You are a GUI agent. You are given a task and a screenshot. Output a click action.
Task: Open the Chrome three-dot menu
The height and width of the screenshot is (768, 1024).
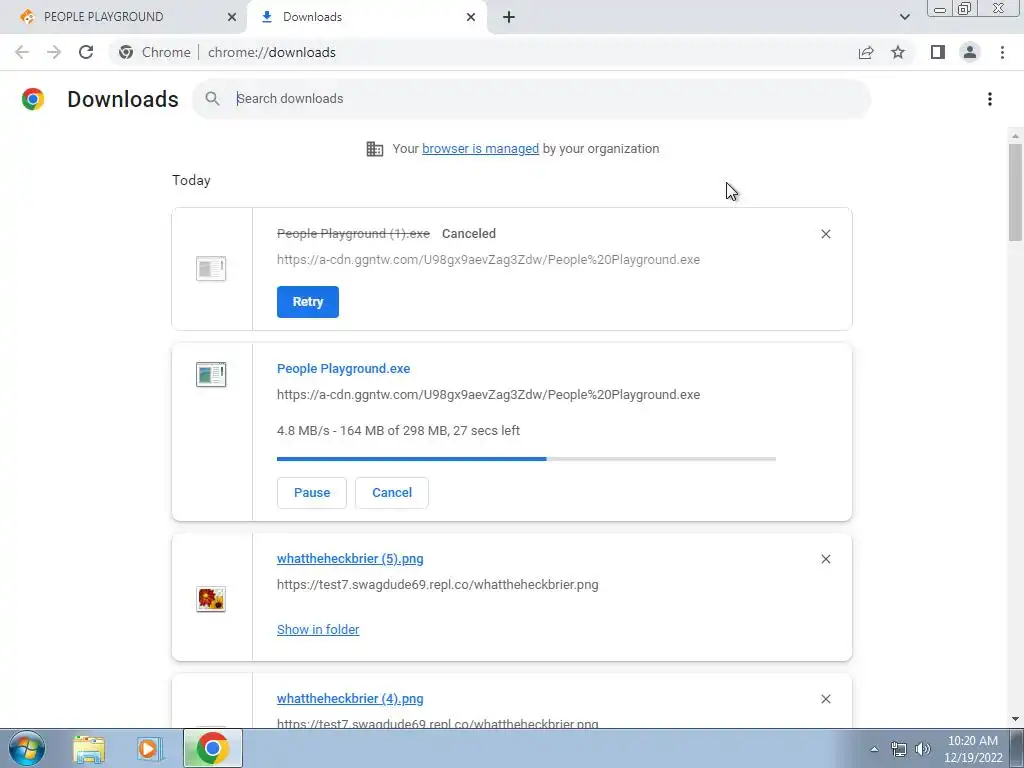tap(1002, 52)
